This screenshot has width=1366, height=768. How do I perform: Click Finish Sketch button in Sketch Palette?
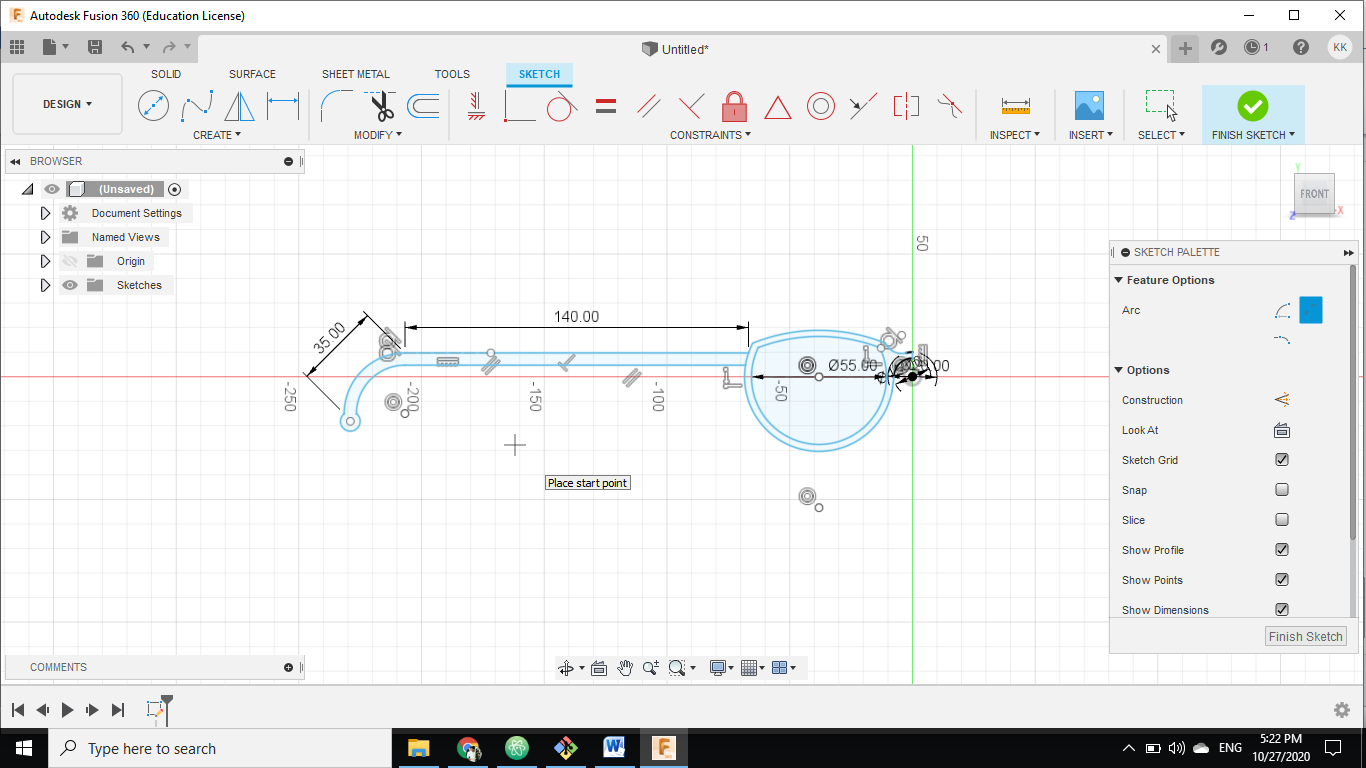tap(1306, 636)
